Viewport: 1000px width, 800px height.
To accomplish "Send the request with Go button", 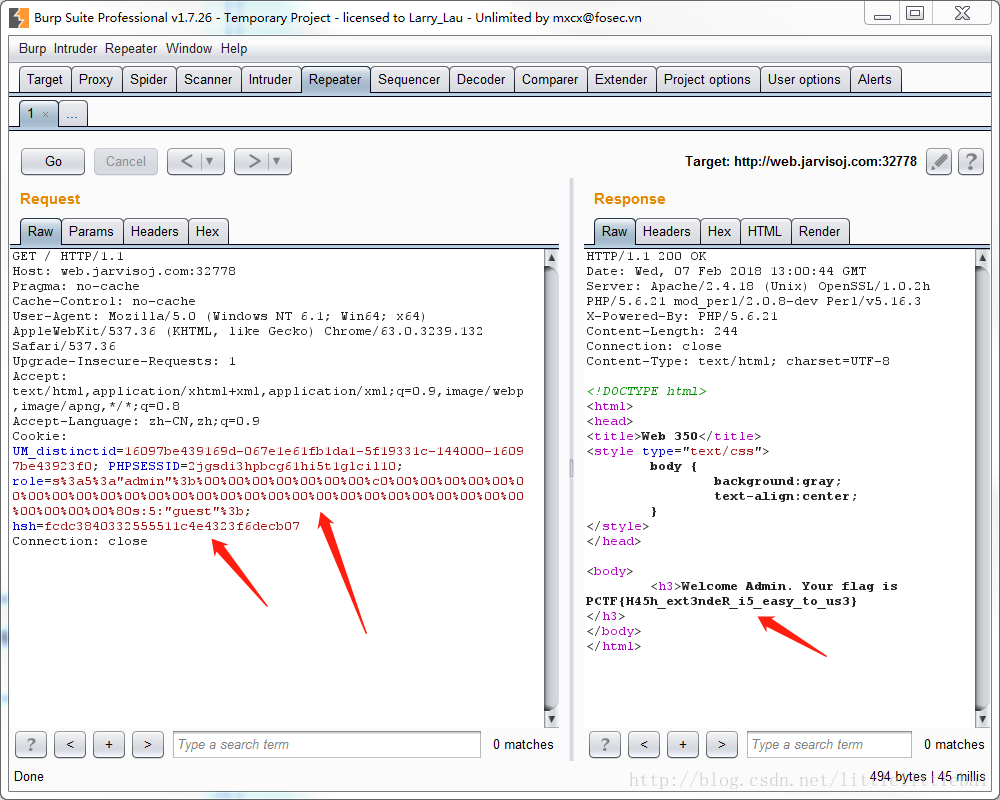I will [x=53, y=161].
